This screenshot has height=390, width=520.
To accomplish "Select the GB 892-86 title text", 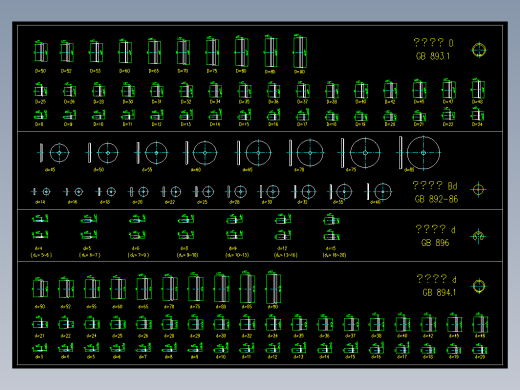I will (x=436, y=199).
